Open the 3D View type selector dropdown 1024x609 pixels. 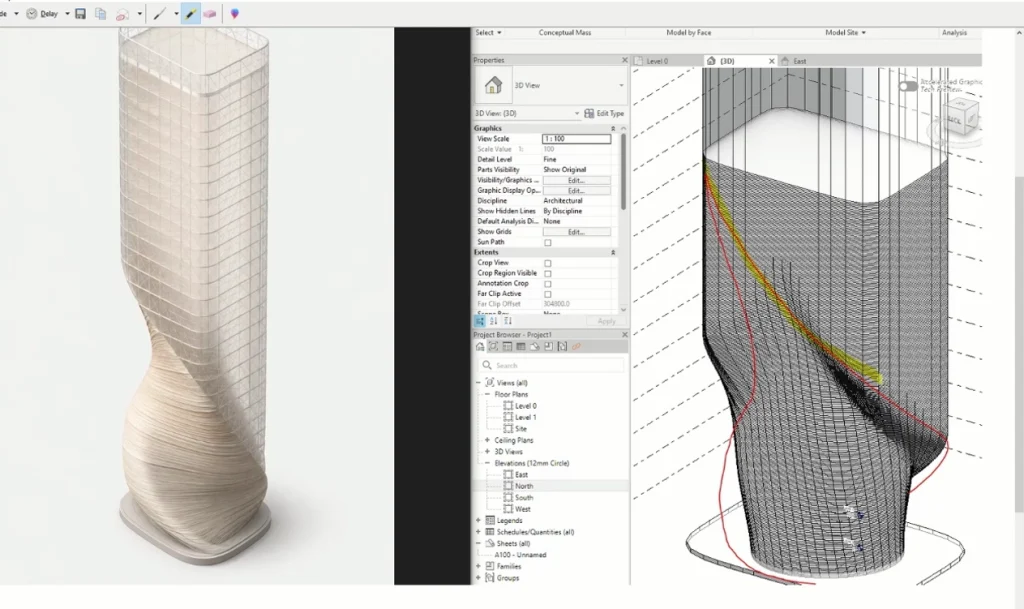621,86
